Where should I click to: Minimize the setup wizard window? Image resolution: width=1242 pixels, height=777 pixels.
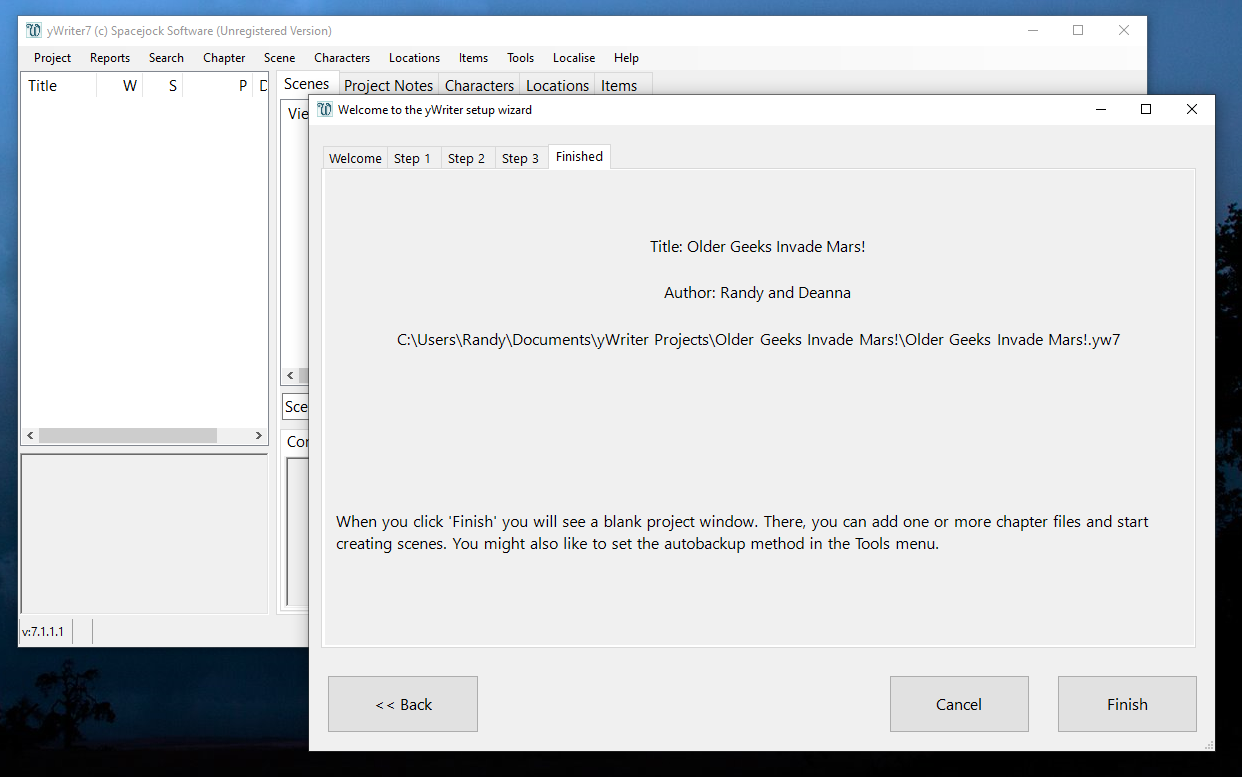(1100, 110)
